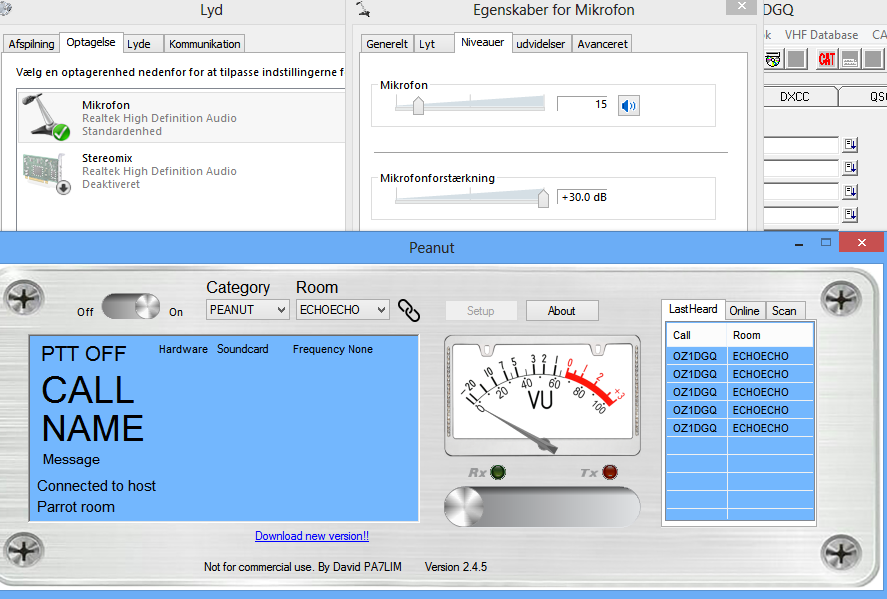Click the "Soundcard" hardware label

(243, 350)
